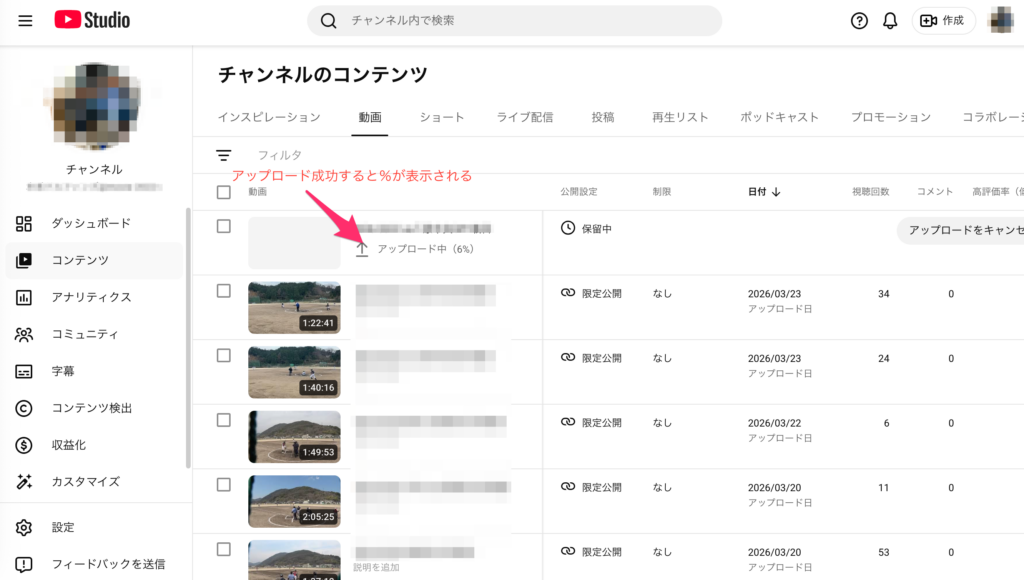This screenshot has width=1024, height=580.
Task: Open the notifications bell
Action: (890, 21)
